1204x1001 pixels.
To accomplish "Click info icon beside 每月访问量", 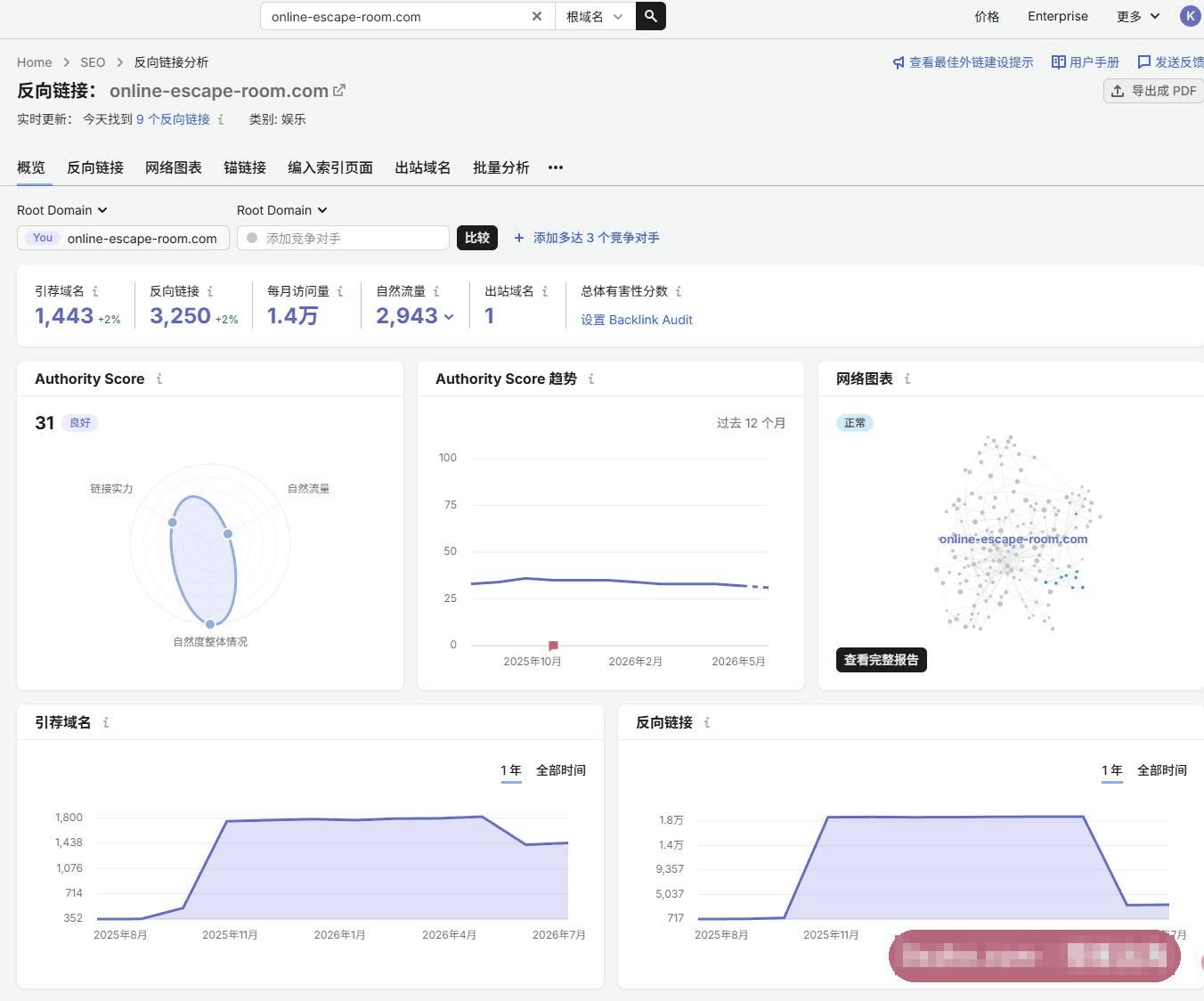I will 340,291.
